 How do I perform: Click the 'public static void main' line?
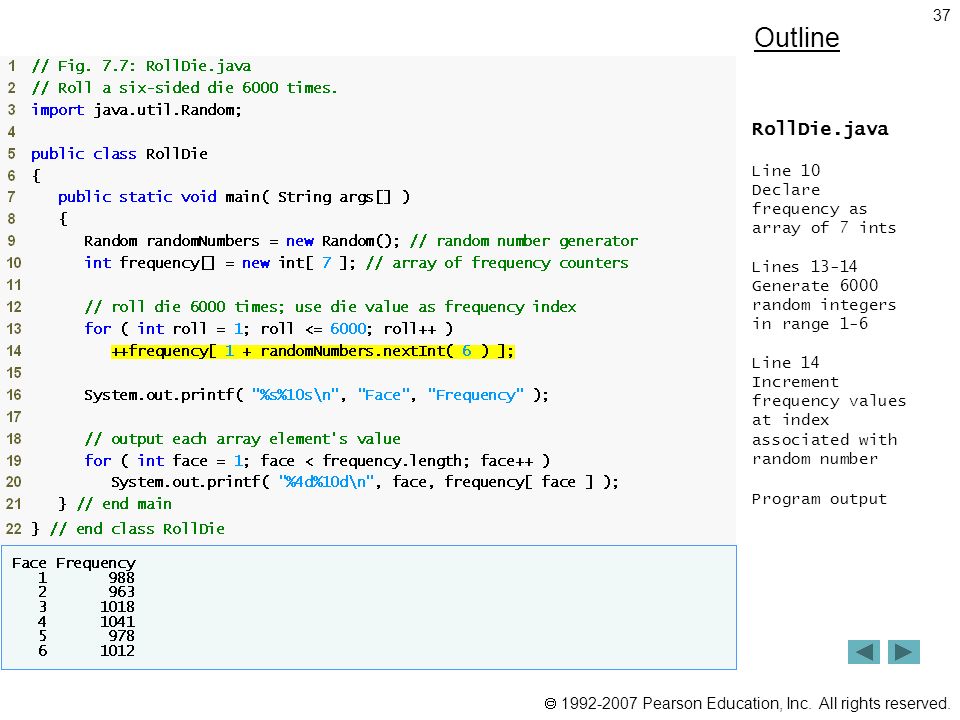234,197
